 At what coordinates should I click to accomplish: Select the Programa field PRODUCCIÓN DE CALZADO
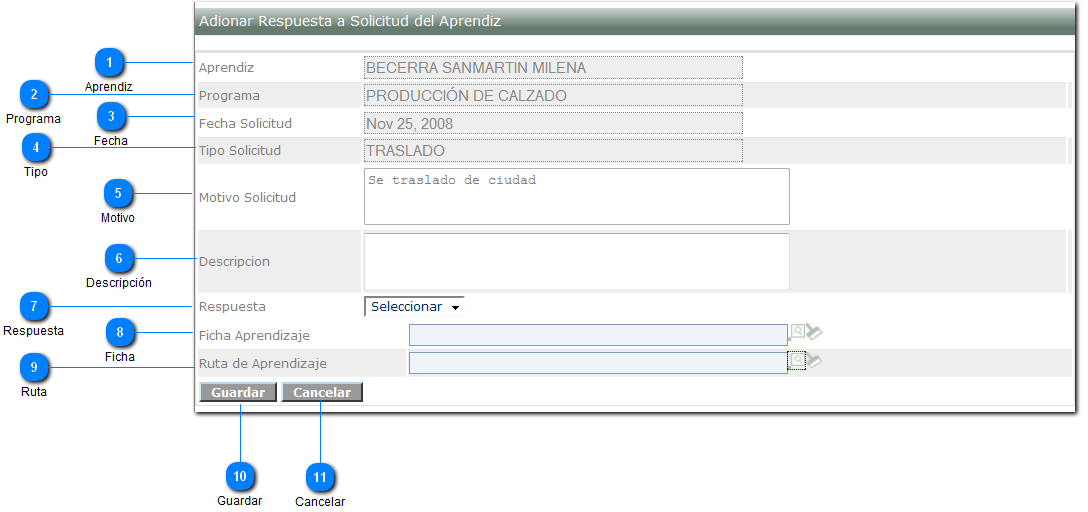tap(553, 95)
